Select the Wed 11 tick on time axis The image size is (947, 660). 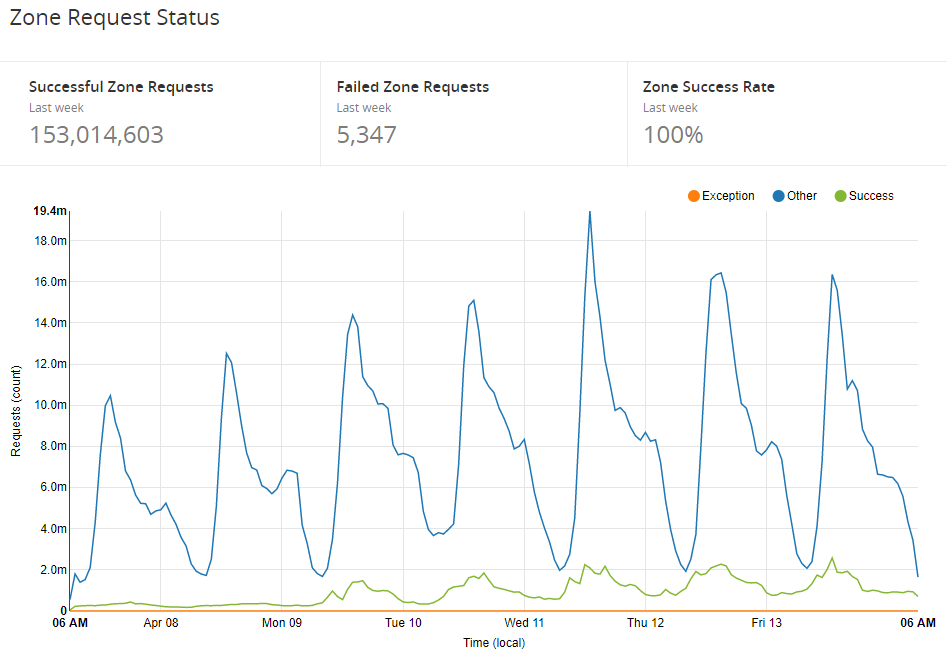coord(524,623)
